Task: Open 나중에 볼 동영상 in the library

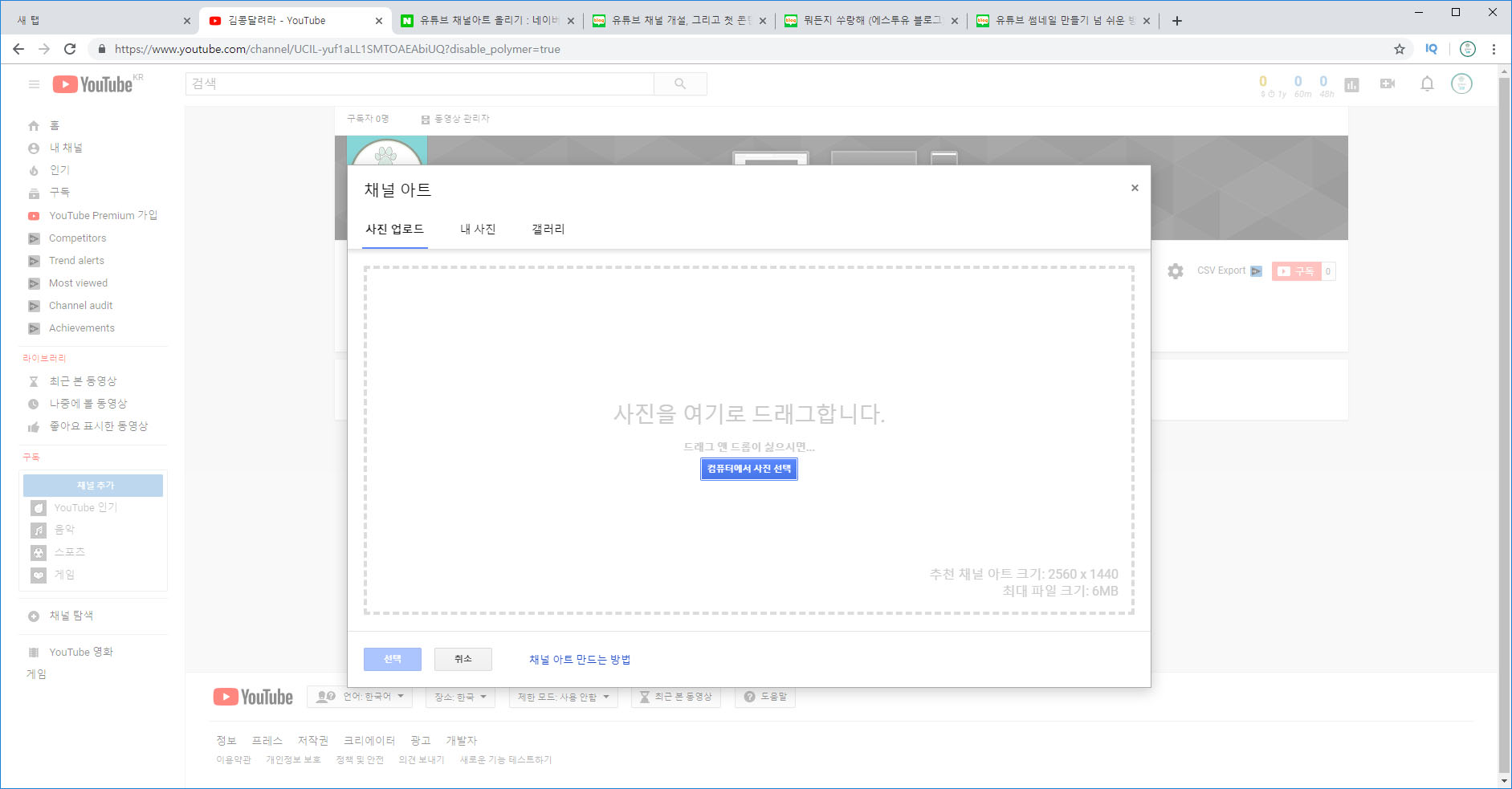Action: coord(88,404)
